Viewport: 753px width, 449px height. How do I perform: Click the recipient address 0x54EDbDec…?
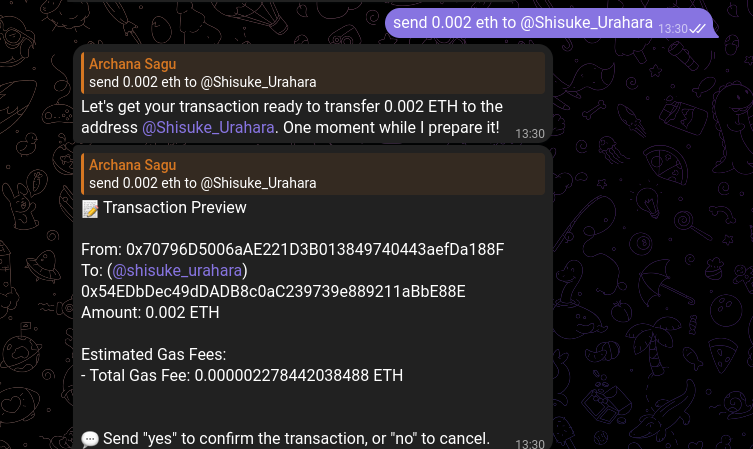coord(273,291)
